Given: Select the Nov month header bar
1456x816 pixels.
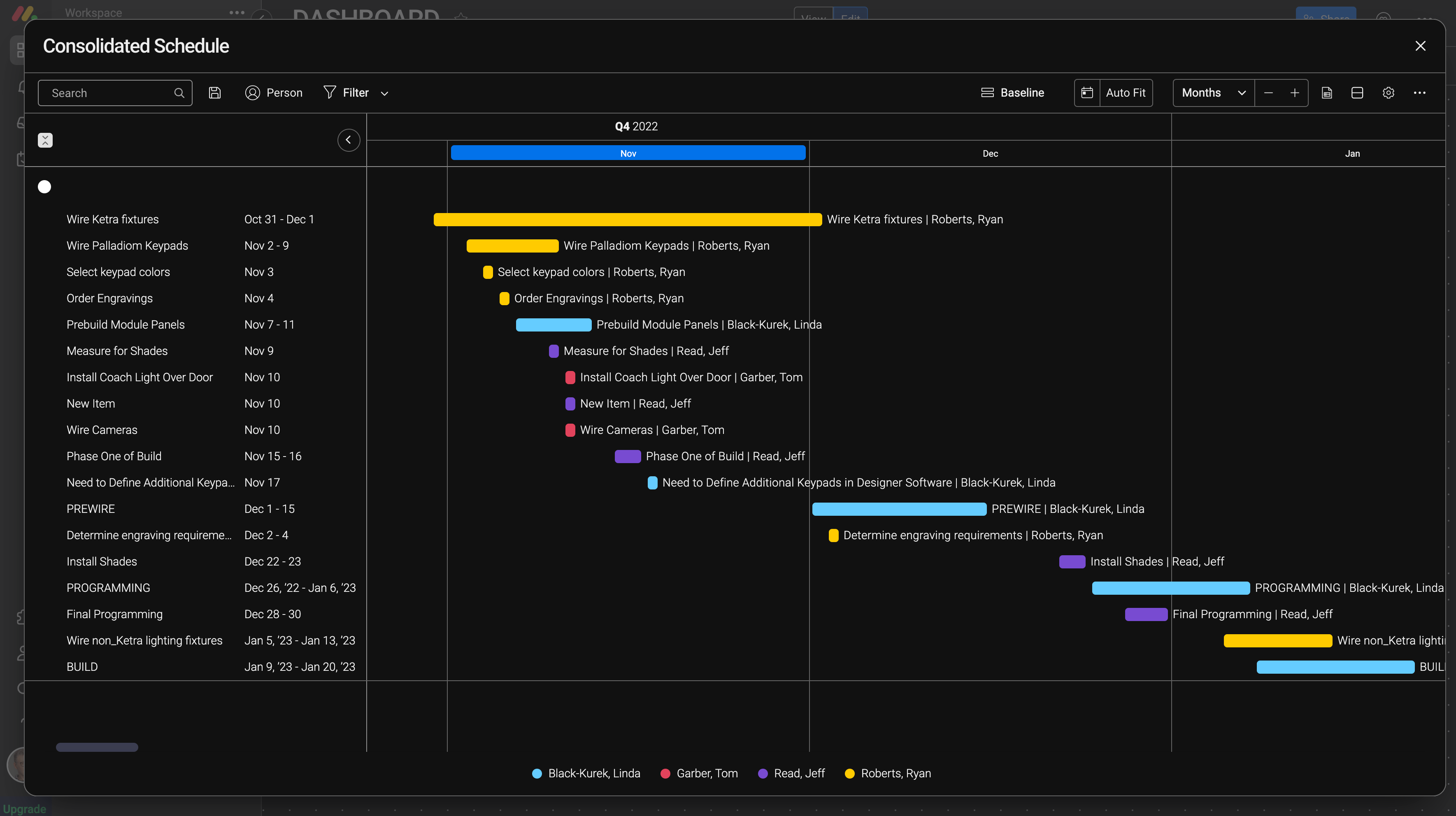Looking at the screenshot, I should pos(628,153).
